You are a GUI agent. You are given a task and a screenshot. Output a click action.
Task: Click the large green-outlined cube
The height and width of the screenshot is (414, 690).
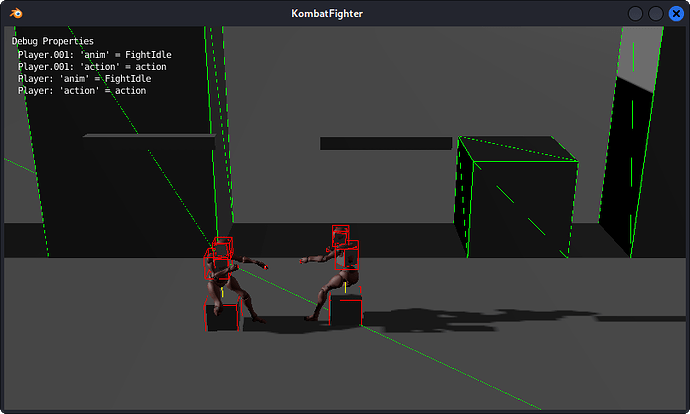516,197
